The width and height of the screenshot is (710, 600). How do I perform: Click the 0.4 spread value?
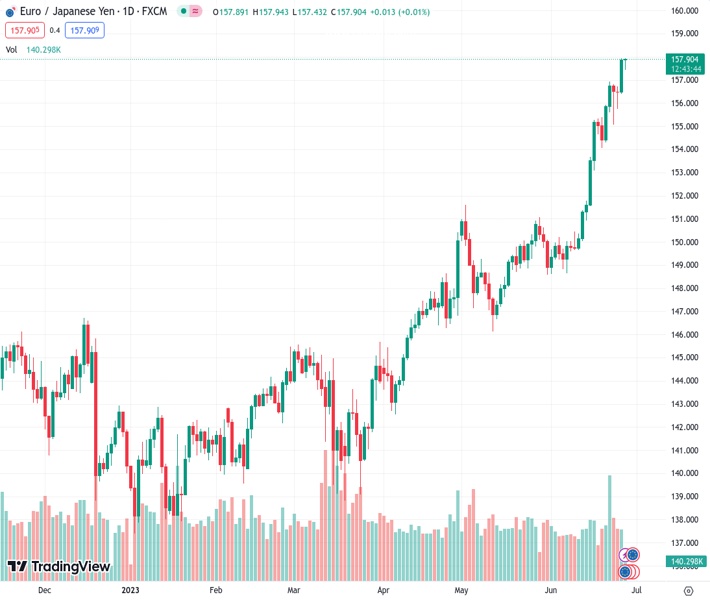pyautogui.click(x=55, y=30)
